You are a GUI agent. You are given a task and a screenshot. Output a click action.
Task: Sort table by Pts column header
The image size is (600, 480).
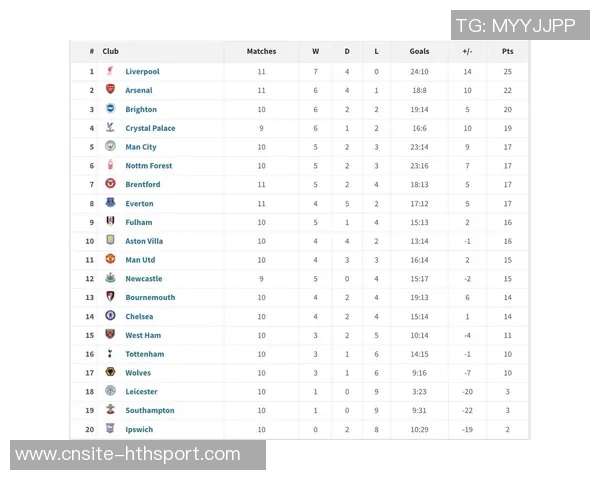[507, 51]
